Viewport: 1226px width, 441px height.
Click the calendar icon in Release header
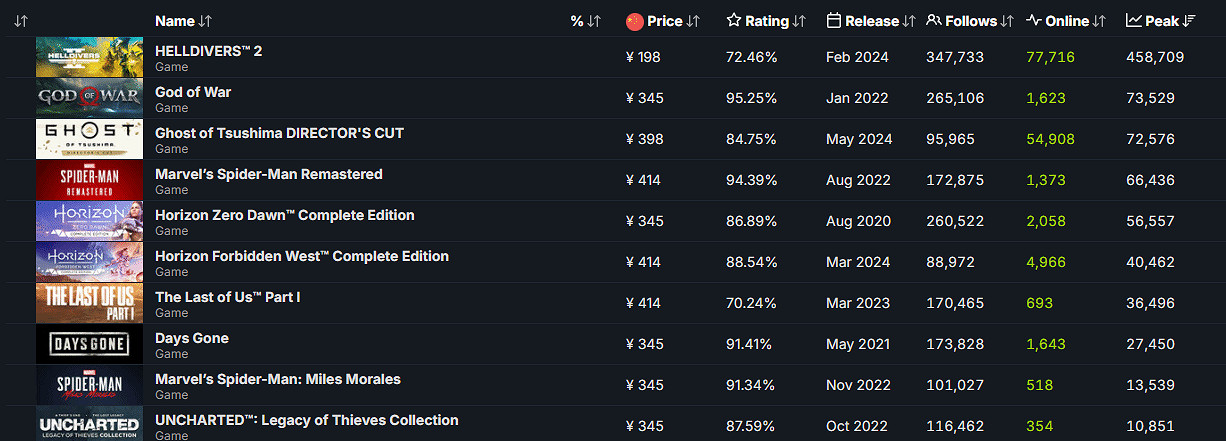pos(834,21)
